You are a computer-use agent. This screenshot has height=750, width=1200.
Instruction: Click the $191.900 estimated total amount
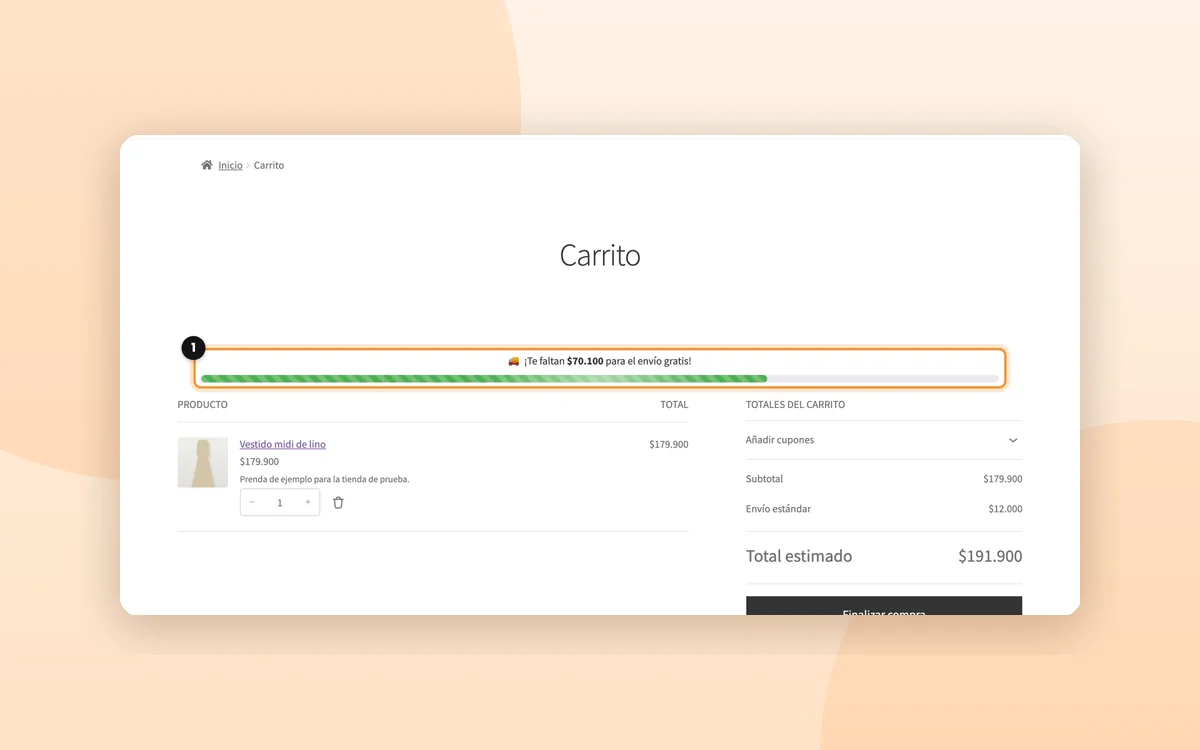click(x=990, y=556)
